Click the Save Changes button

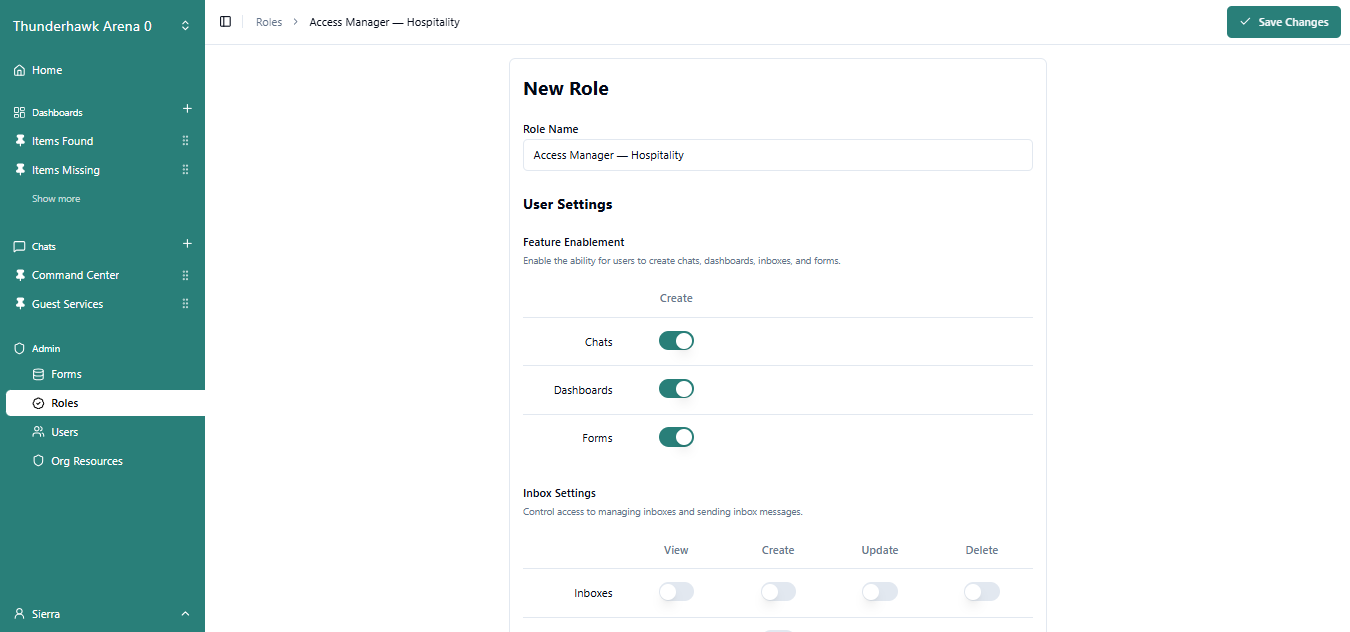1283,22
